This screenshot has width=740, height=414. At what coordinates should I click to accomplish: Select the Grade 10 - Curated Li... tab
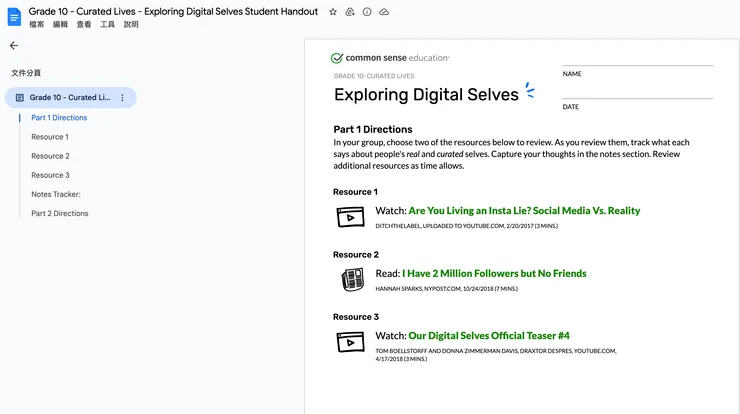(71, 98)
